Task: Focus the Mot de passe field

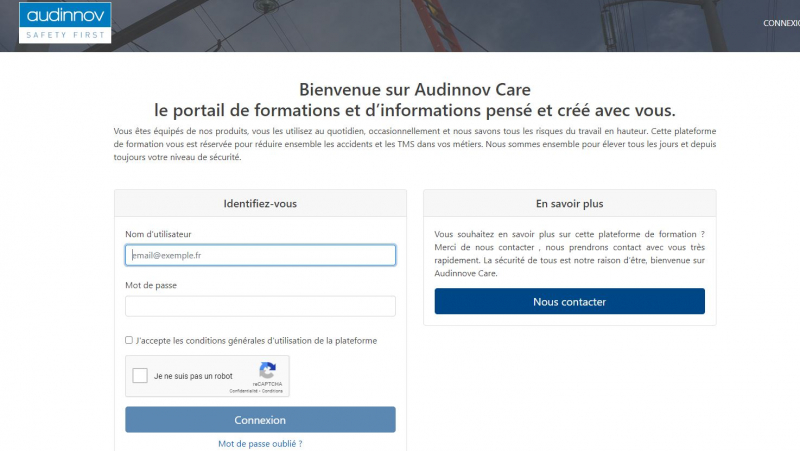Action: coord(260,306)
